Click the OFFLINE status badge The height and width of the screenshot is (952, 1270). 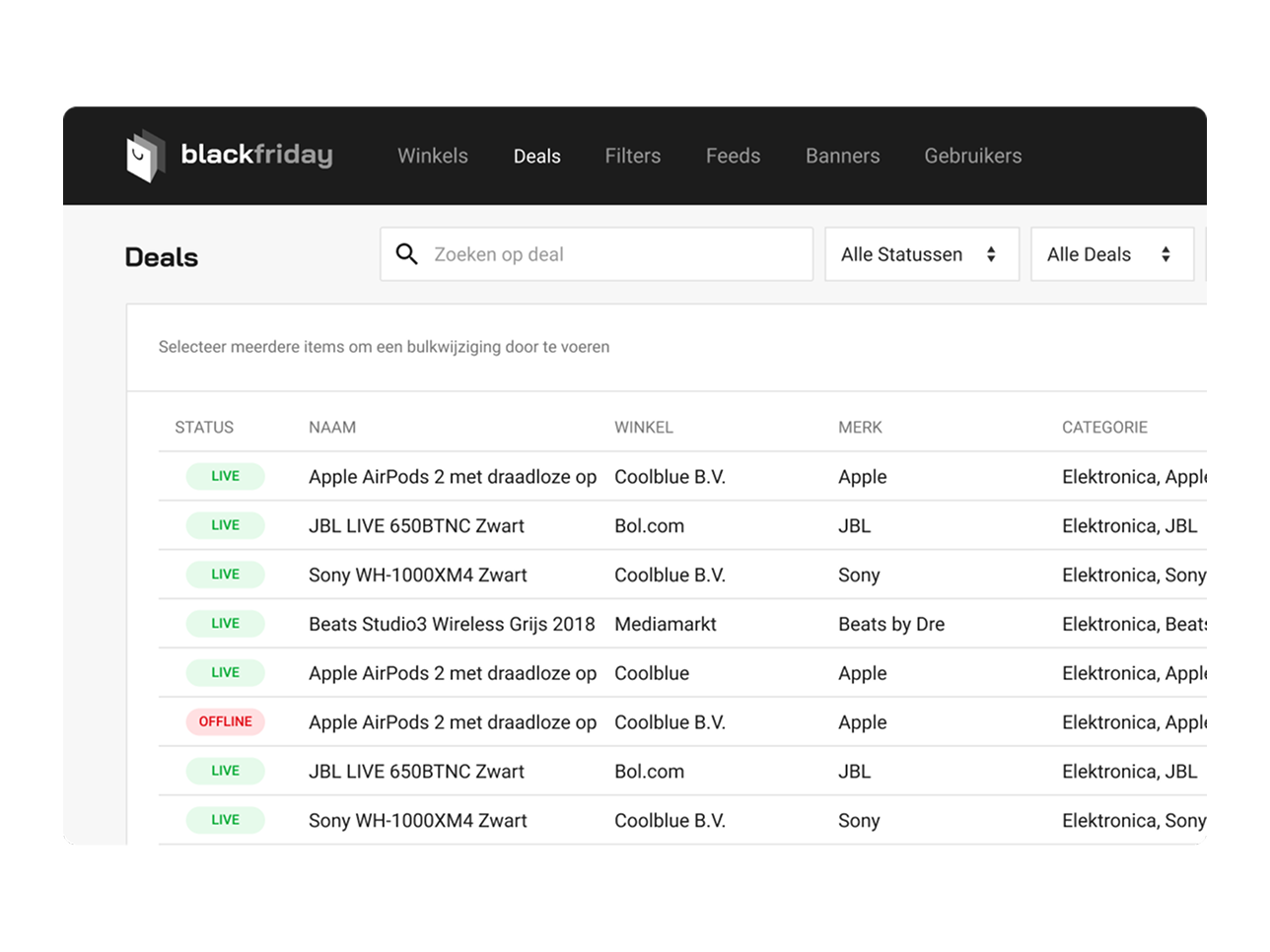tap(226, 721)
